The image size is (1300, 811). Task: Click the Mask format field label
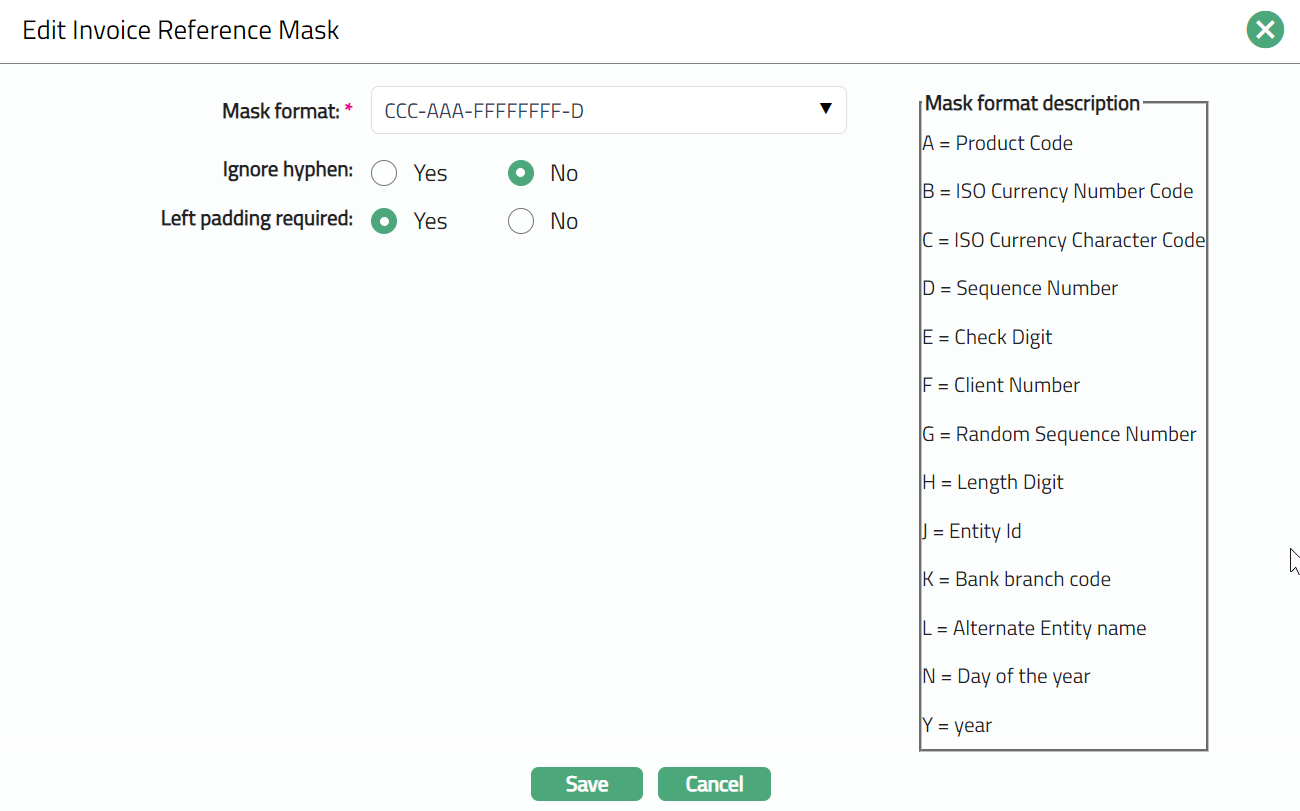[281, 111]
